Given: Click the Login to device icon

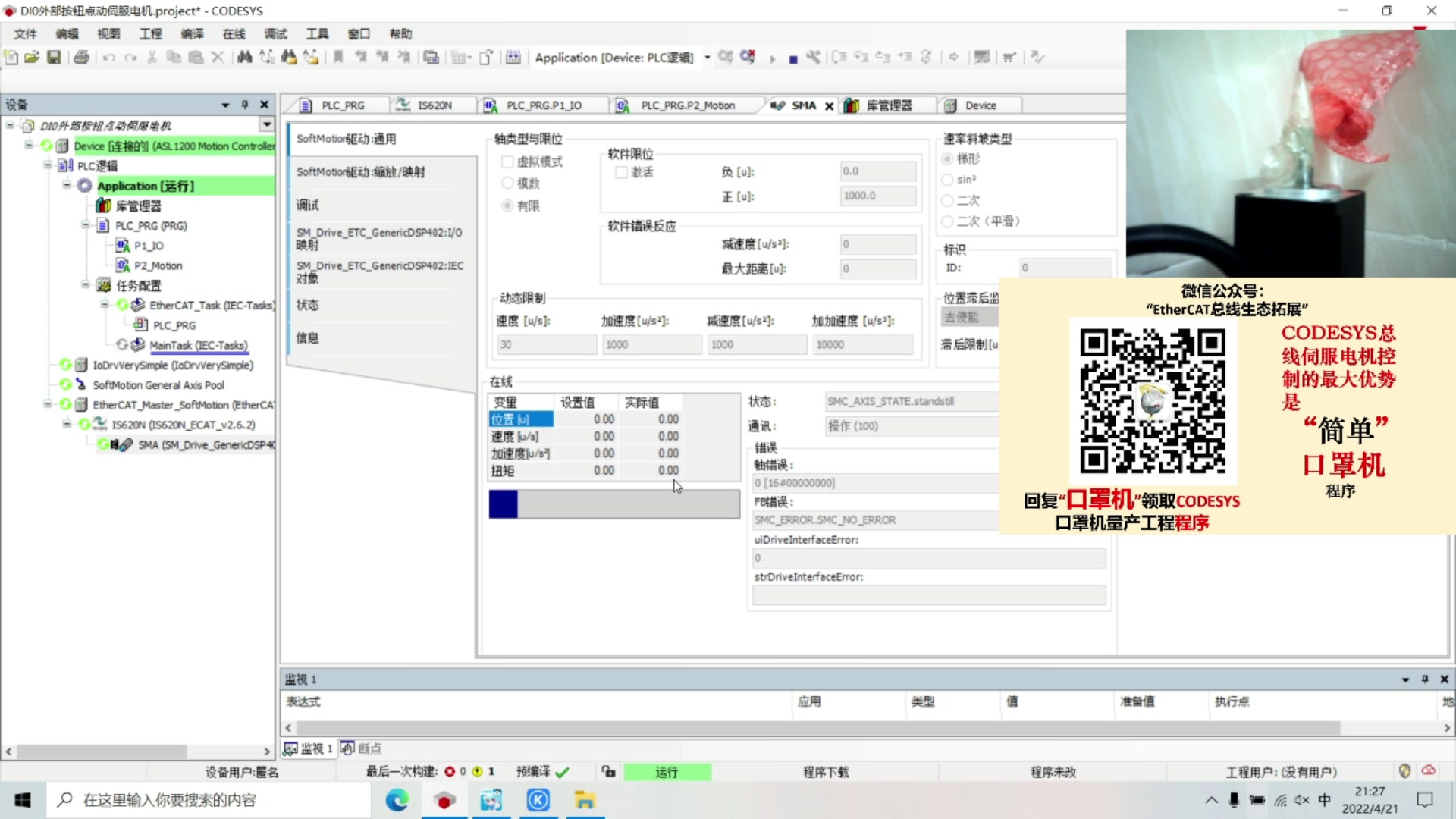Looking at the screenshot, I should [x=725, y=57].
